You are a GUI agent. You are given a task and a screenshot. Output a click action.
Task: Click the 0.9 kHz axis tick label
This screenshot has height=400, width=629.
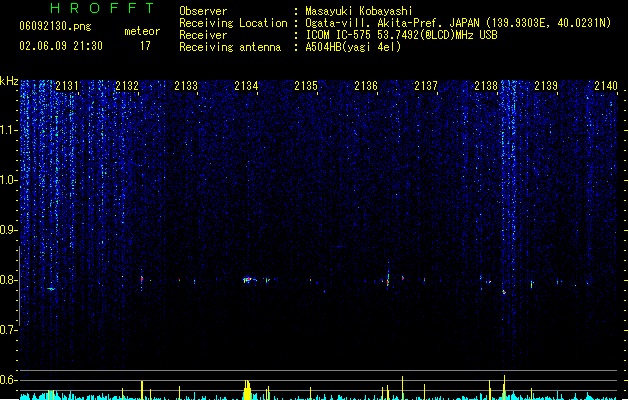[x=8, y=230]
